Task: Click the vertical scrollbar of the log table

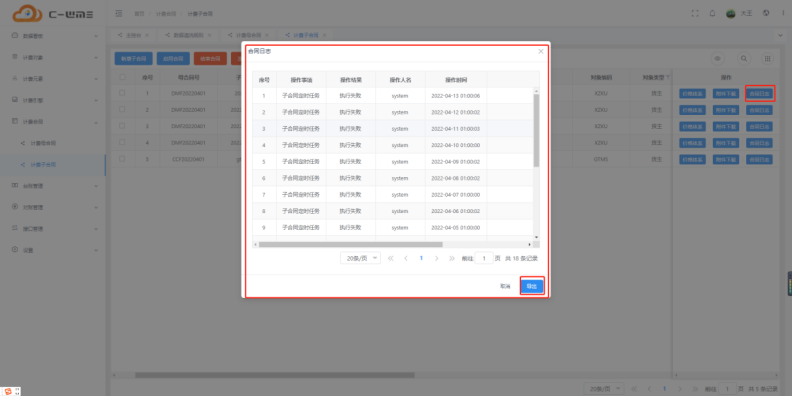Action: (536, 130)
